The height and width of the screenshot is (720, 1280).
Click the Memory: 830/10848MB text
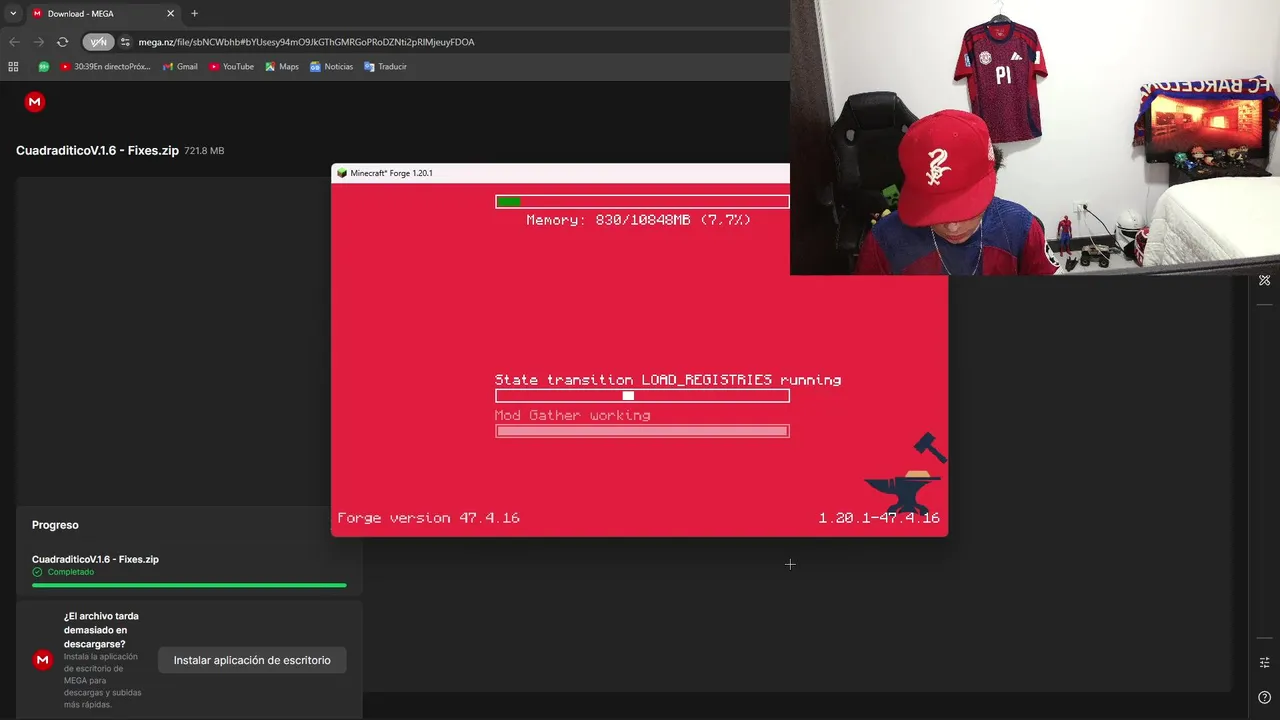[638, 220]
